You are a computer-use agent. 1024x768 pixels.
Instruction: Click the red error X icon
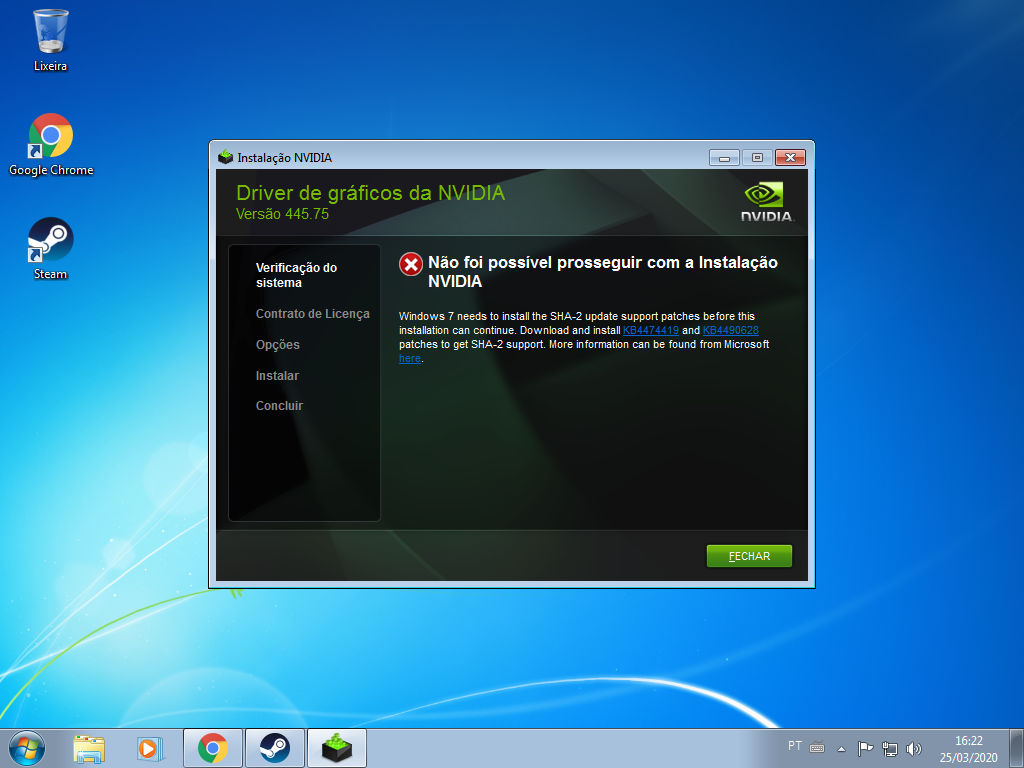[411, 264]
